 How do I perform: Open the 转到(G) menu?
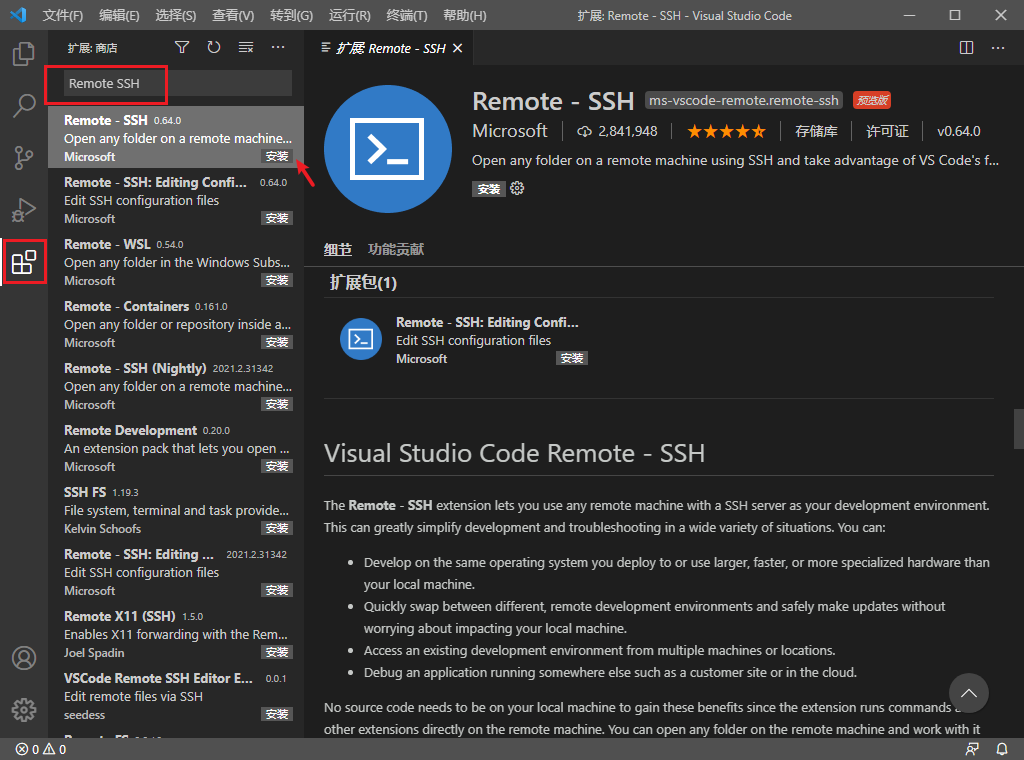coord(291,15)
